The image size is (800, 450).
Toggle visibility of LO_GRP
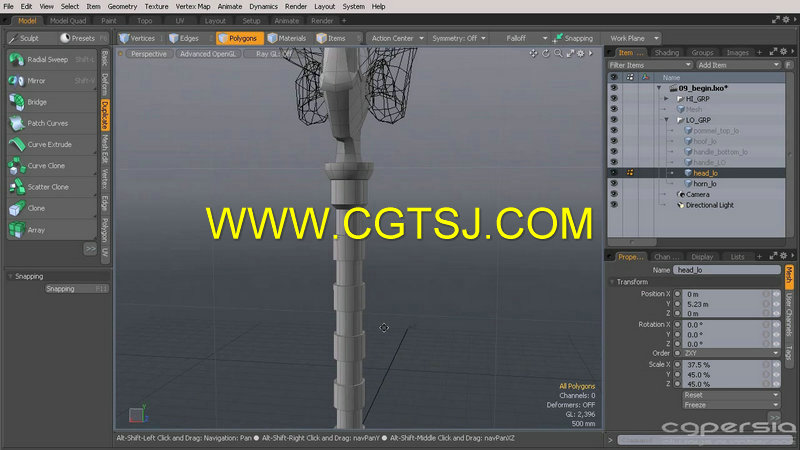coord(614,120)
